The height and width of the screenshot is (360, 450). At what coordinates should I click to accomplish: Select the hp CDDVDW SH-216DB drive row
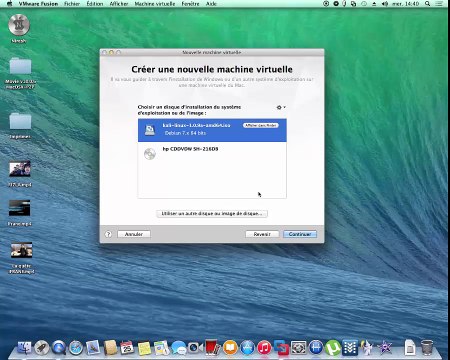[x=212, y=153]
